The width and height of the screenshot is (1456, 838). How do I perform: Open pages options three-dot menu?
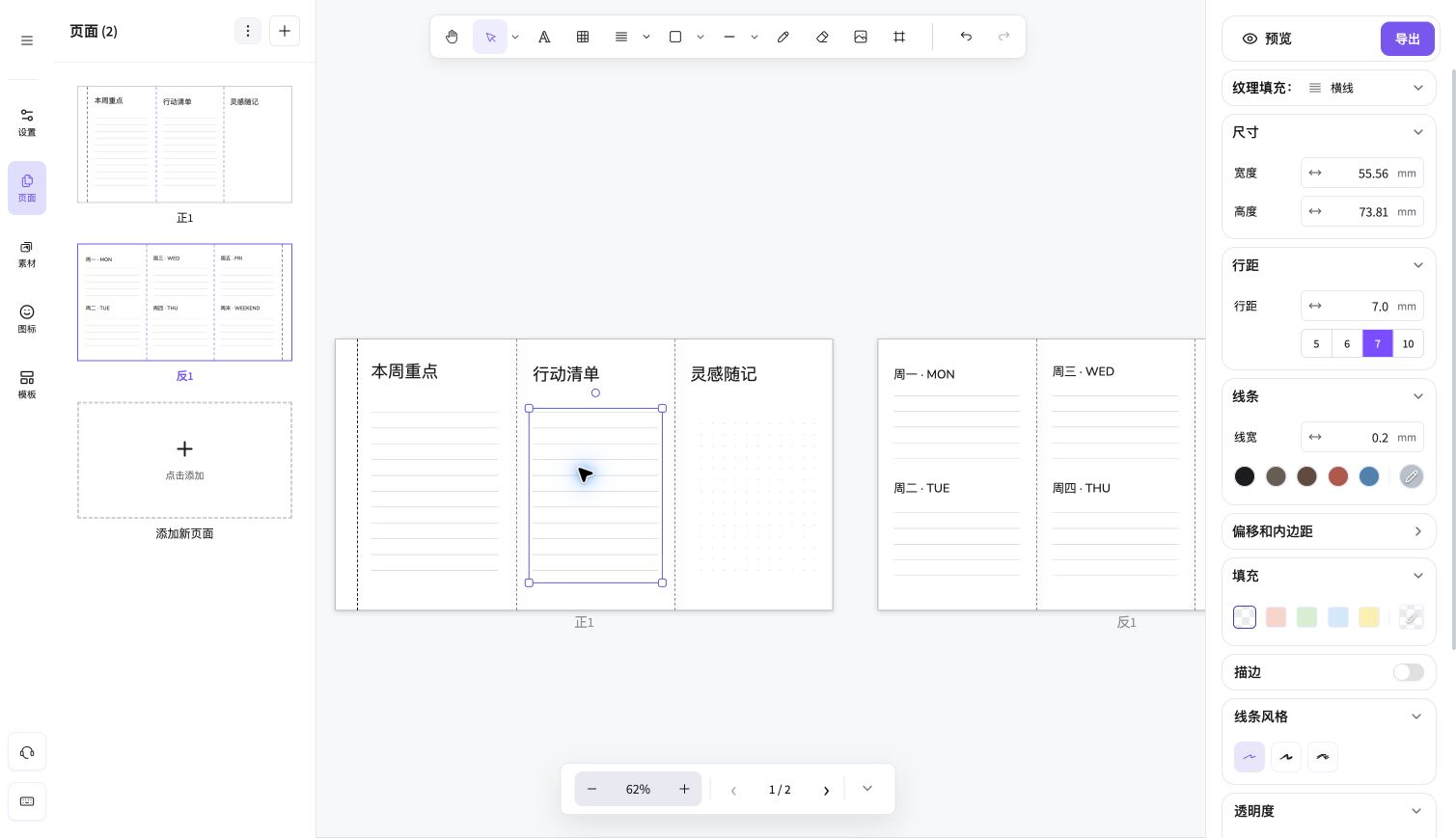click(248, 31)
